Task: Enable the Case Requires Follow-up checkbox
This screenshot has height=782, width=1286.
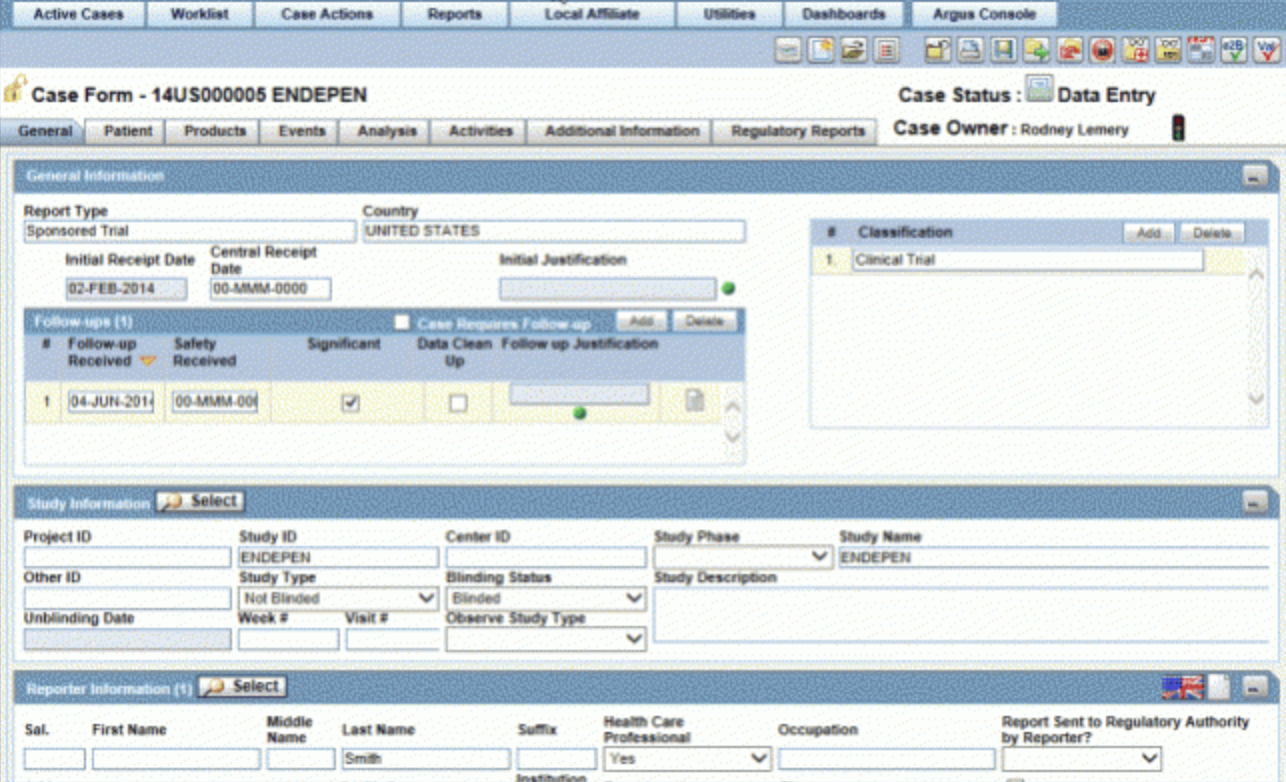Action: pos(402,322)
